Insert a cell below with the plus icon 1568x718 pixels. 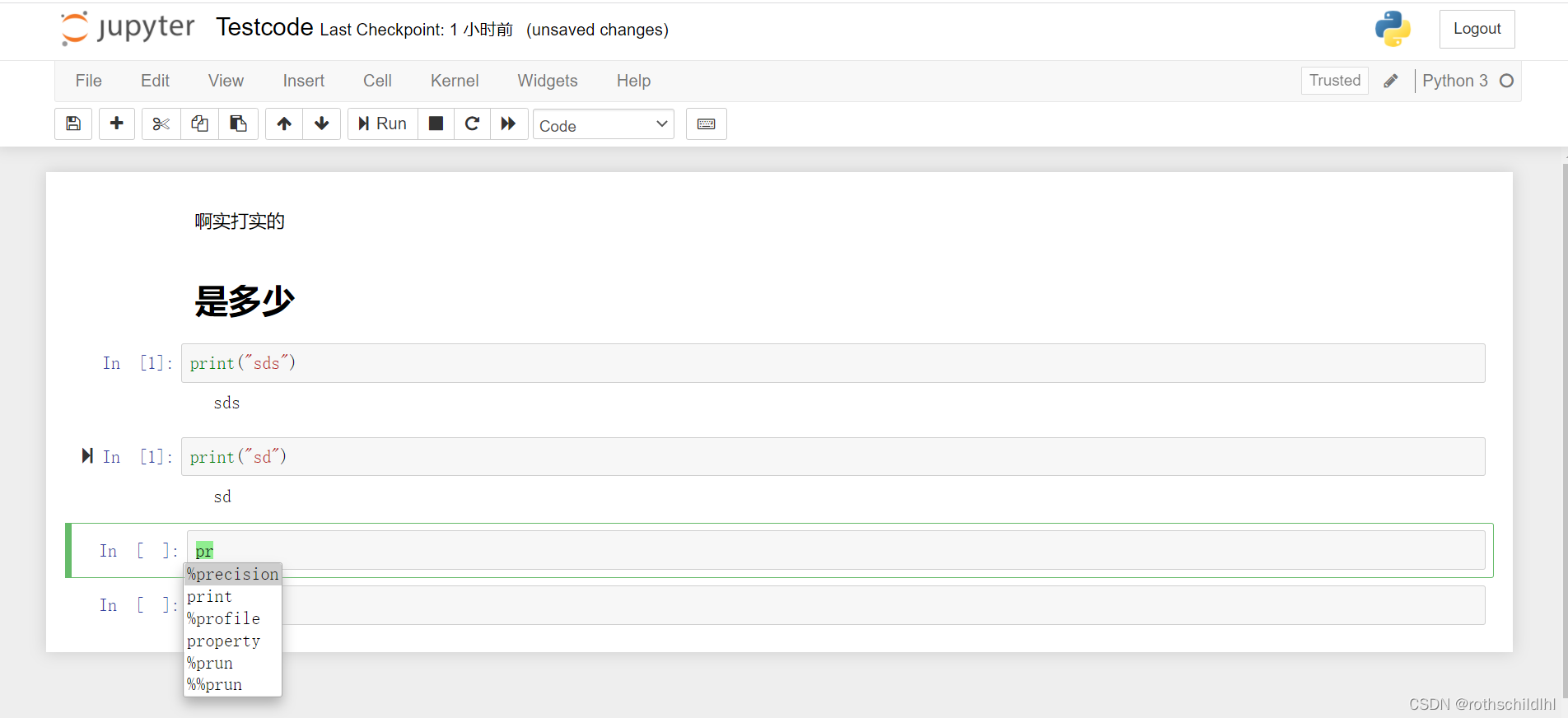[x=117, y=124]
